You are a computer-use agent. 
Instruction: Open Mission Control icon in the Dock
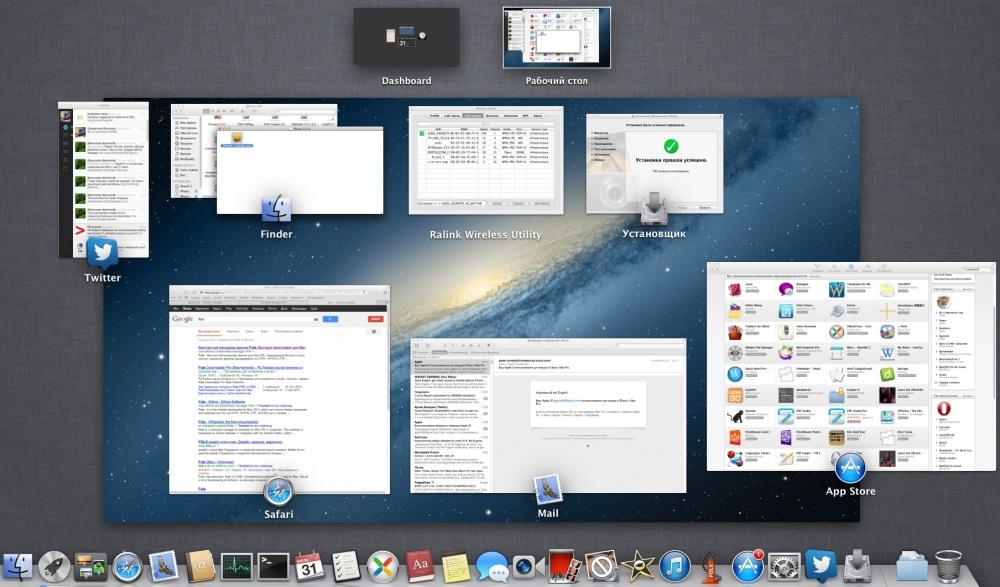coord(91,567)
